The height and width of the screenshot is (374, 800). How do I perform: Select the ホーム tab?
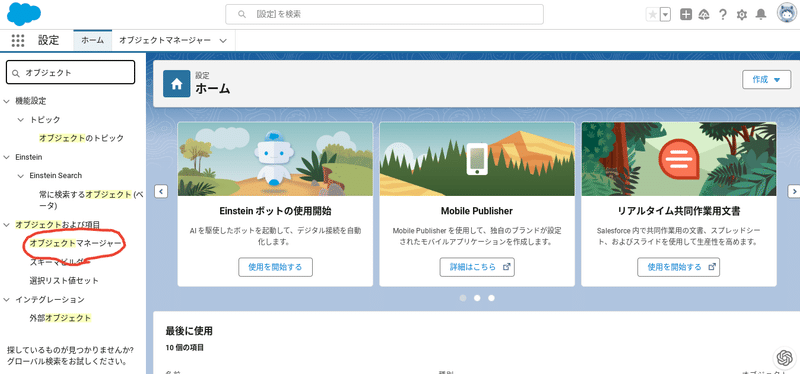(93, 41)
